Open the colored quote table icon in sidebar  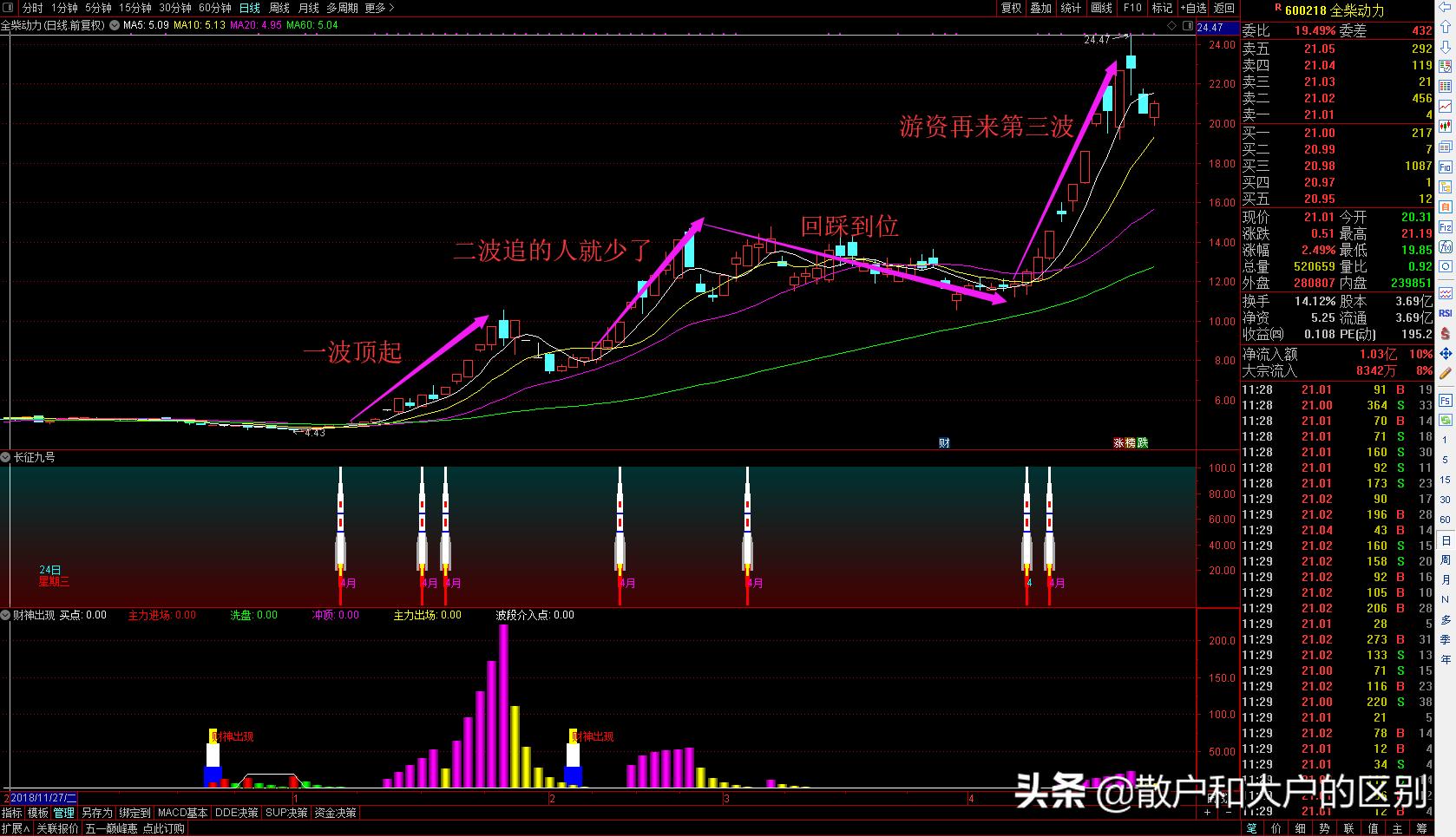(x=1446, y=87)
